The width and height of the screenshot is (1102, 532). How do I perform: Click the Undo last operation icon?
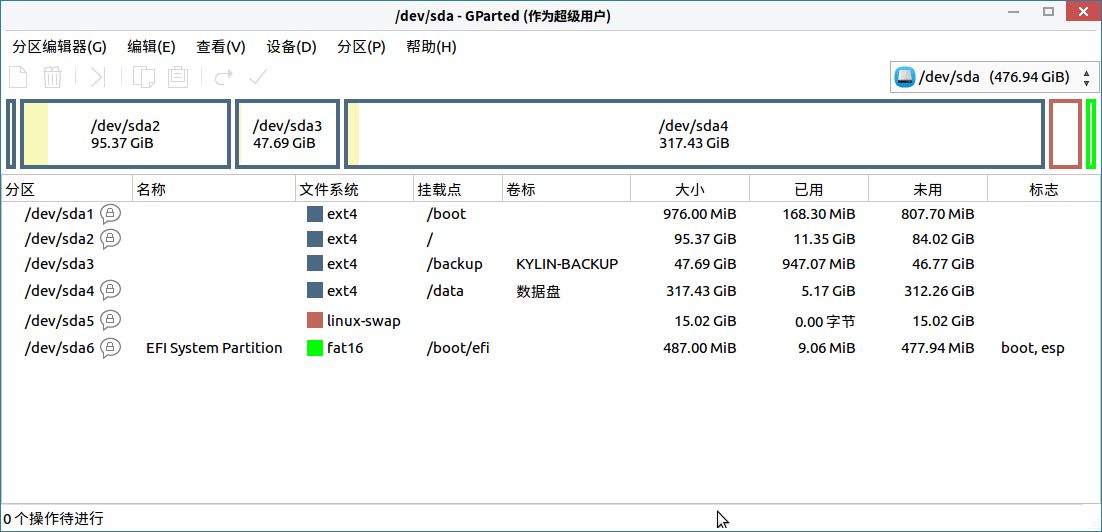(223, 77)
